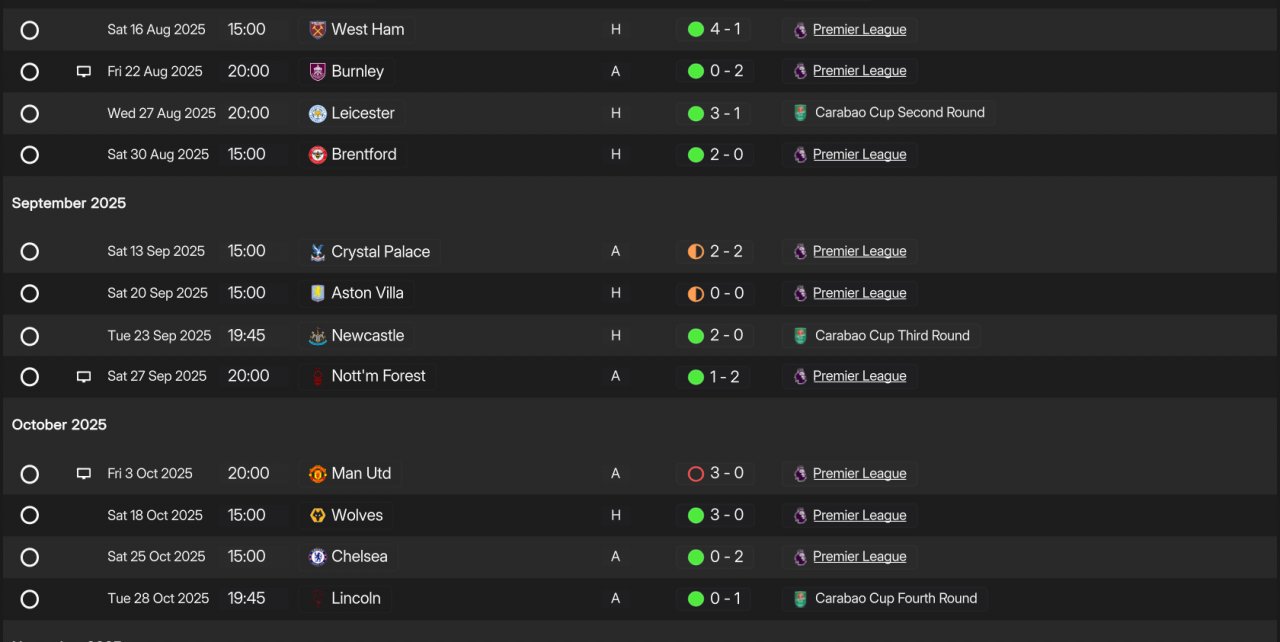Click the Carabao Cup icon on the Leicester row
This screenshot has width=1280, height=642.
800,113
